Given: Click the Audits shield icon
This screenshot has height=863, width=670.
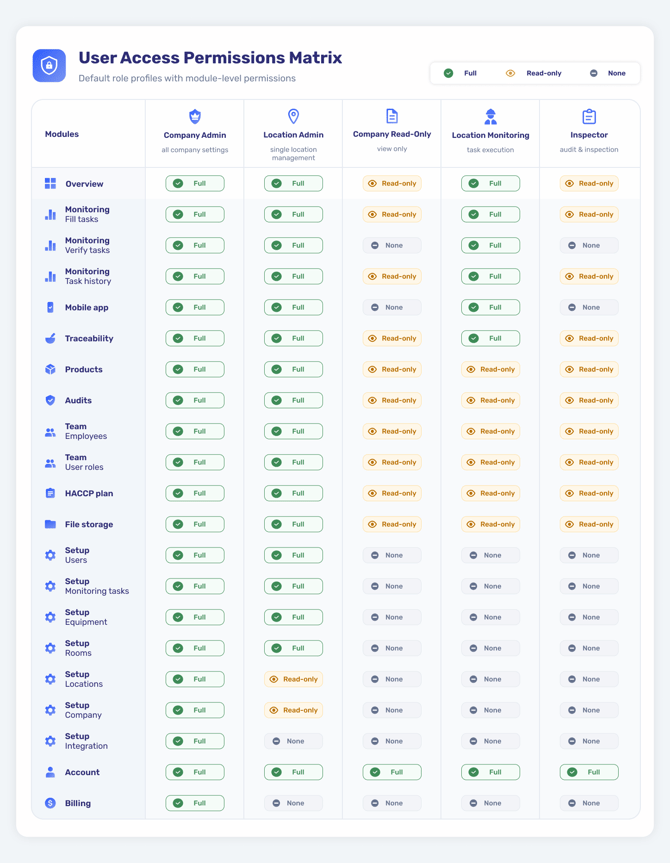Looking at the screenshot, I should click(50, 400).
